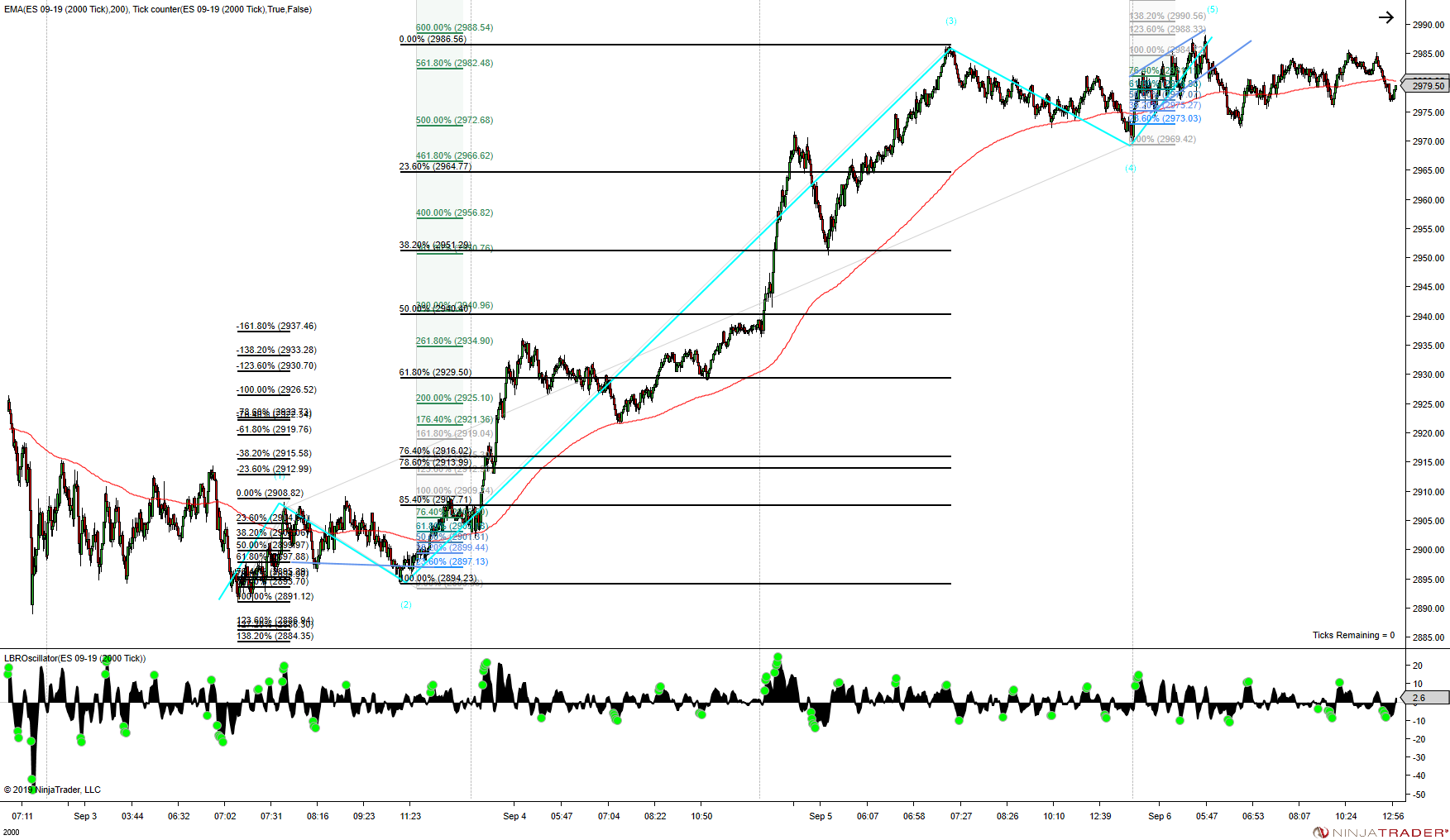Click the Fibonacci label -138.20% (2933.28)
Viewport: 1450px width, 840px height.
tap(276, 350)
